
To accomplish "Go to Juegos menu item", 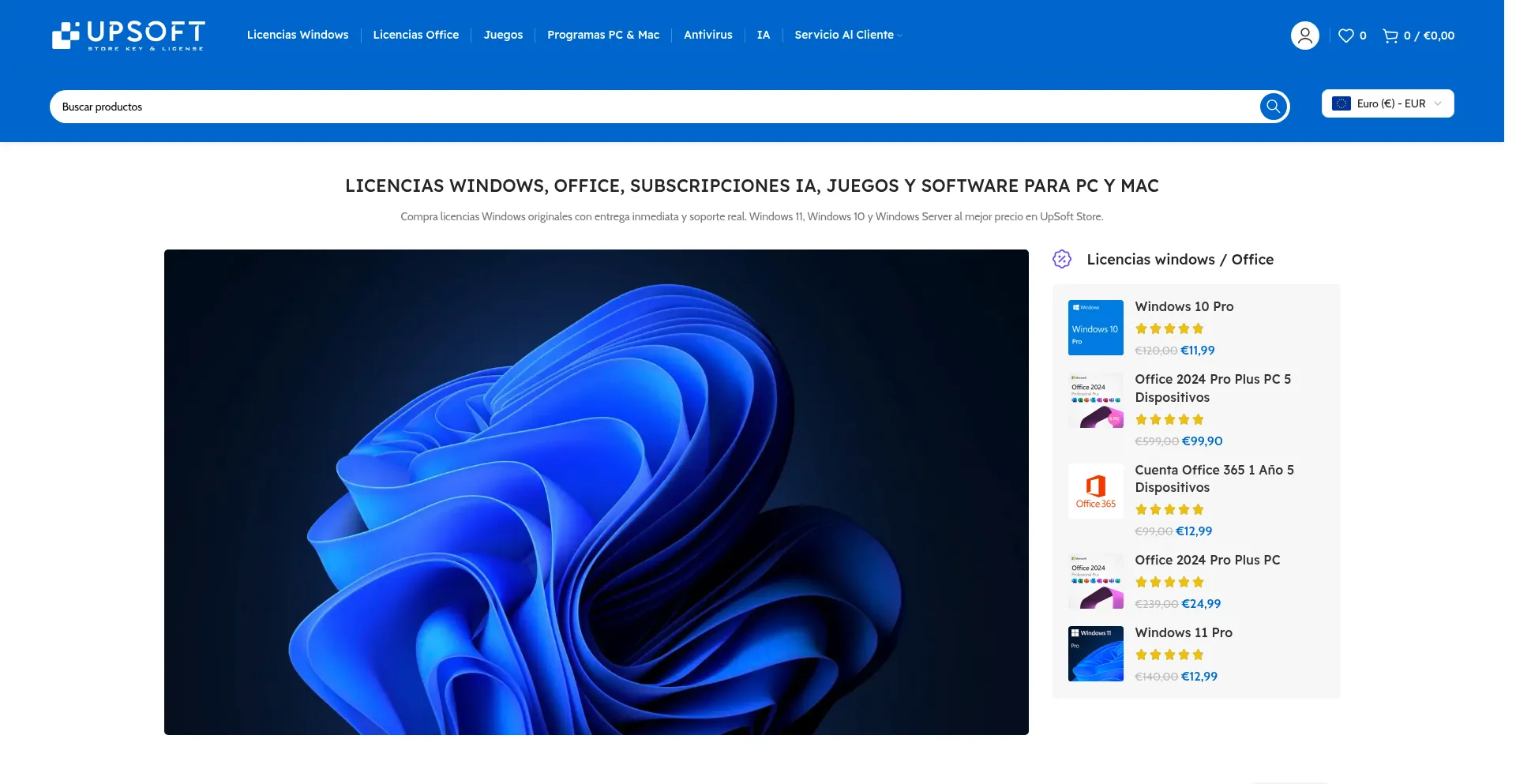I will coord(503,35).
